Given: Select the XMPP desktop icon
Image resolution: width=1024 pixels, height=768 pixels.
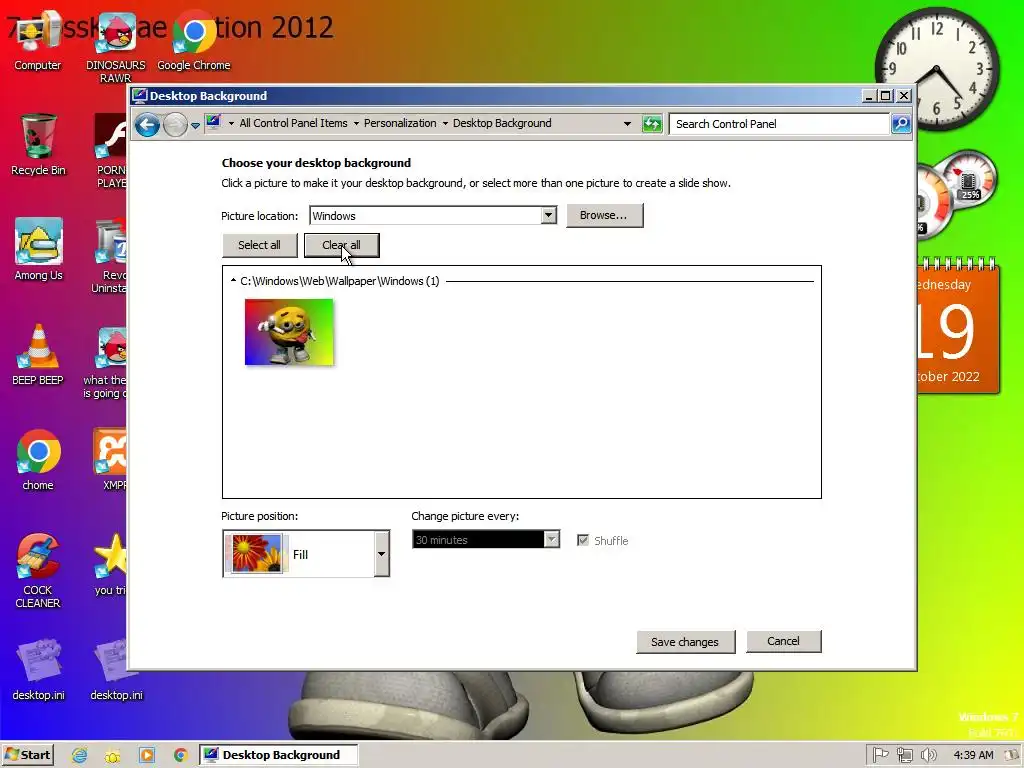Looking at the screenshot, I should pyautogui.click(x=112, y=459).
